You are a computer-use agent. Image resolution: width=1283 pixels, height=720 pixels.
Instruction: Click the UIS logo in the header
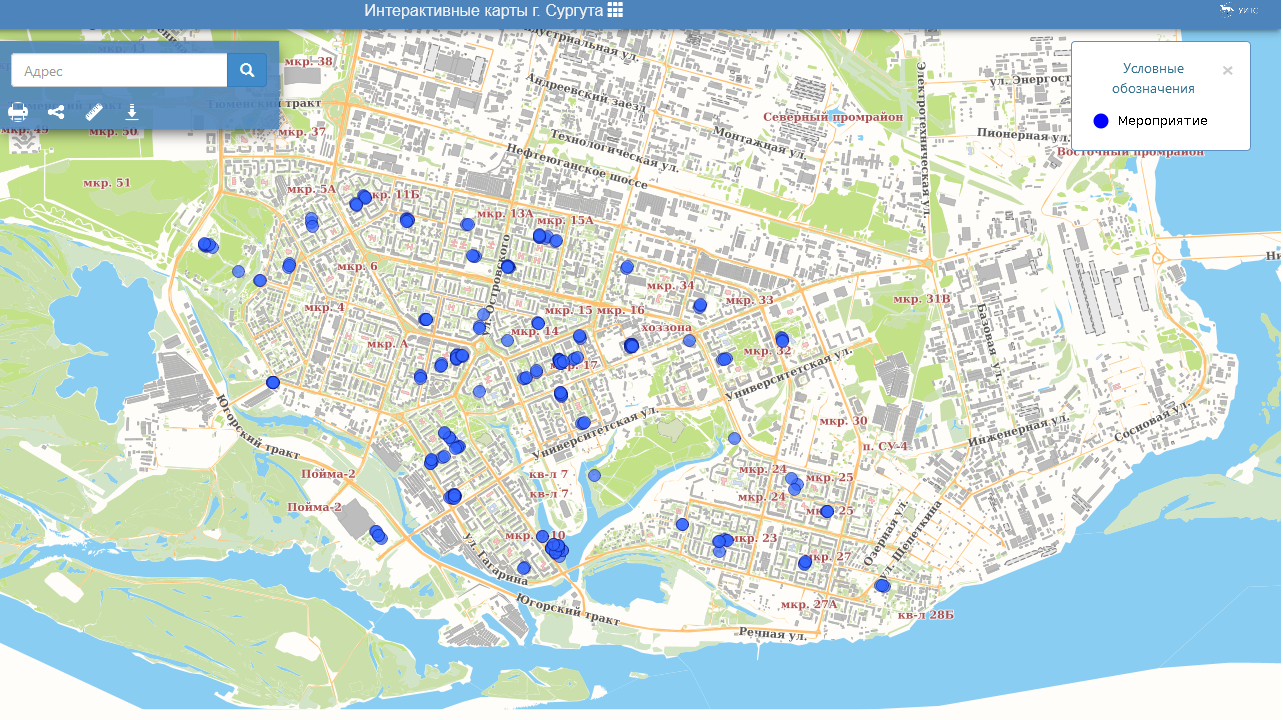1238,11
